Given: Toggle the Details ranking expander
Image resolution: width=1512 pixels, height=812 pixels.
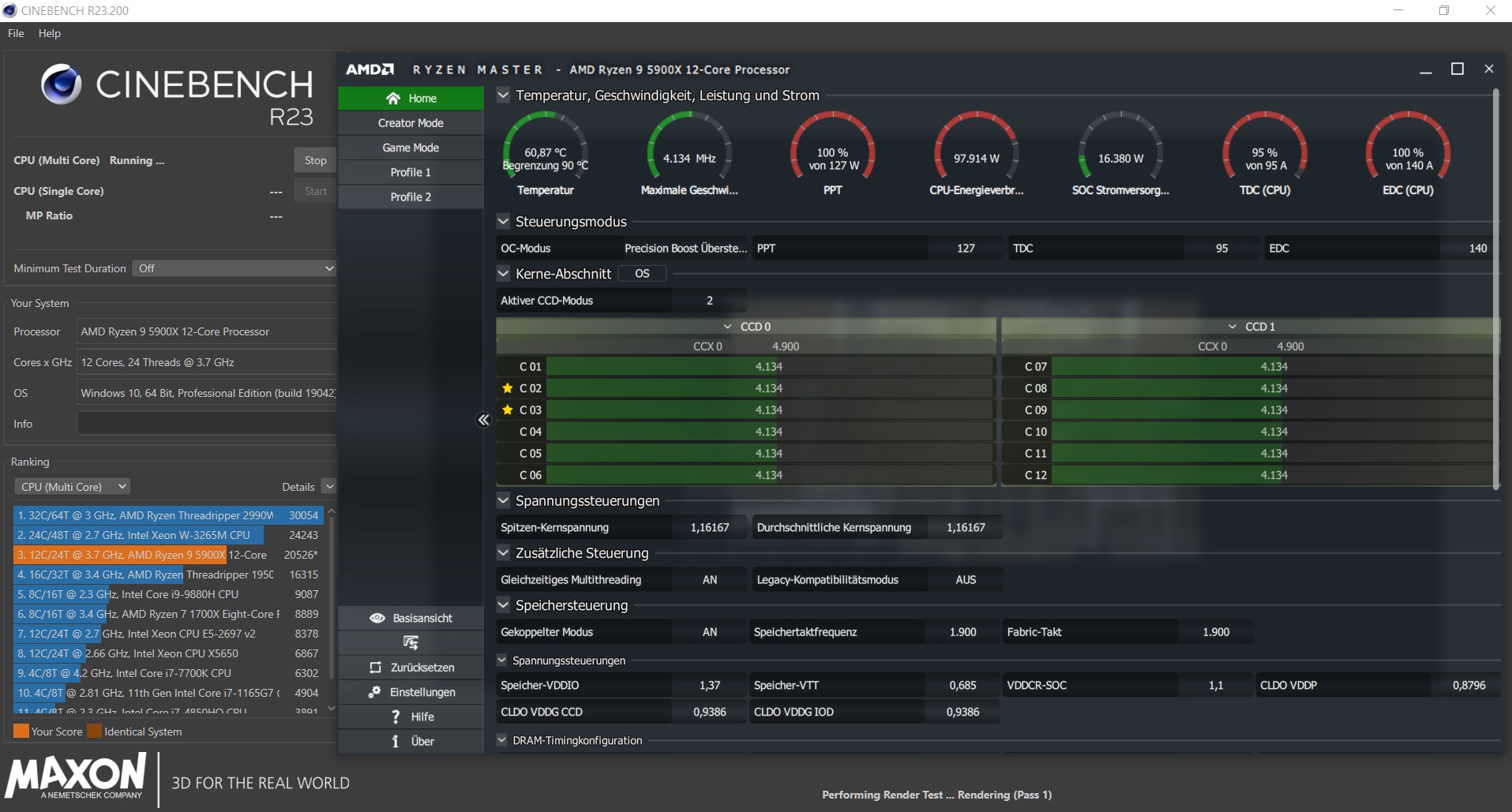Looking at the screenshot, I should tap(330, 487).
